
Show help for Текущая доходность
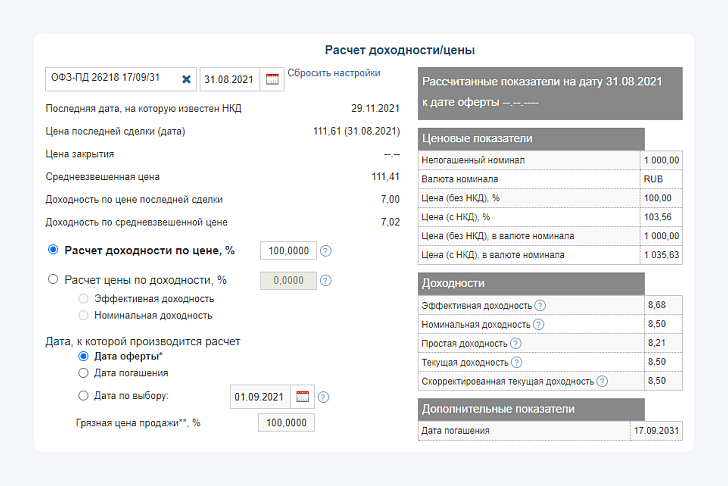pos(517,363)
